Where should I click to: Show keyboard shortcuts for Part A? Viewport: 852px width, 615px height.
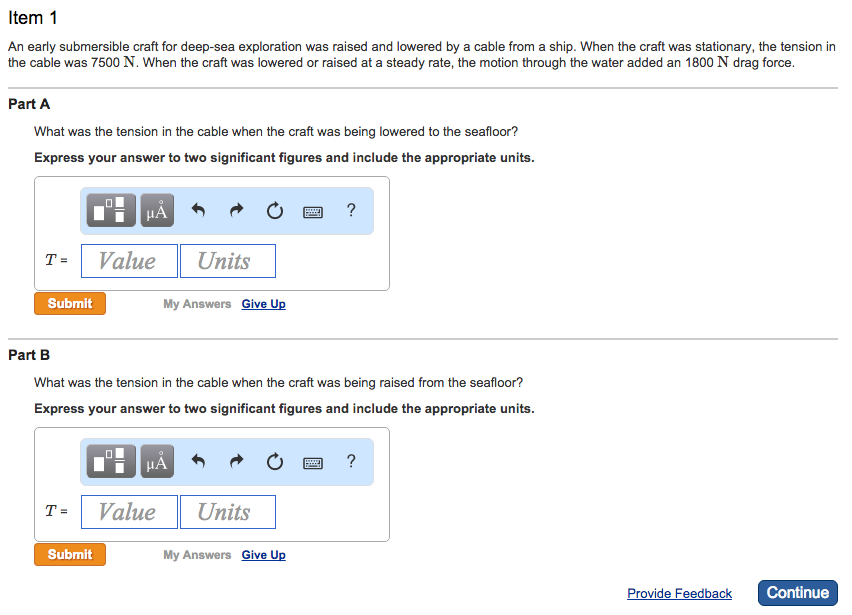pos(313,210)
